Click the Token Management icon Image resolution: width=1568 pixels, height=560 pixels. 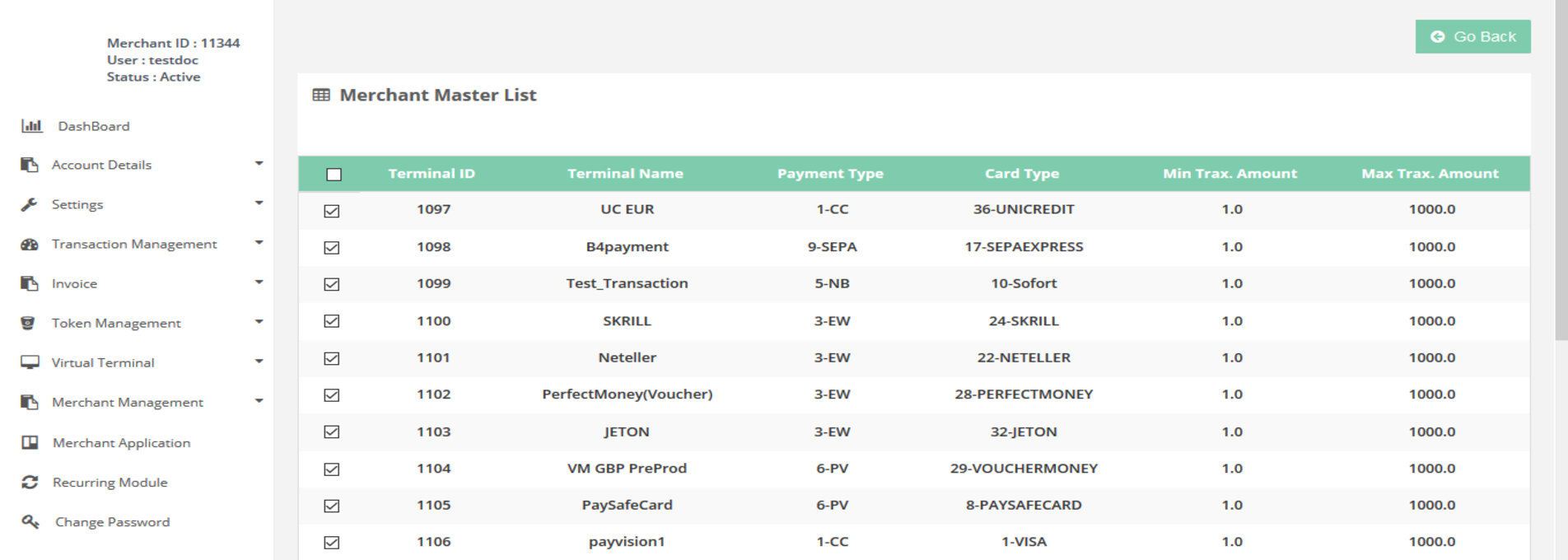pyautogui.click(x=28, y=323)
